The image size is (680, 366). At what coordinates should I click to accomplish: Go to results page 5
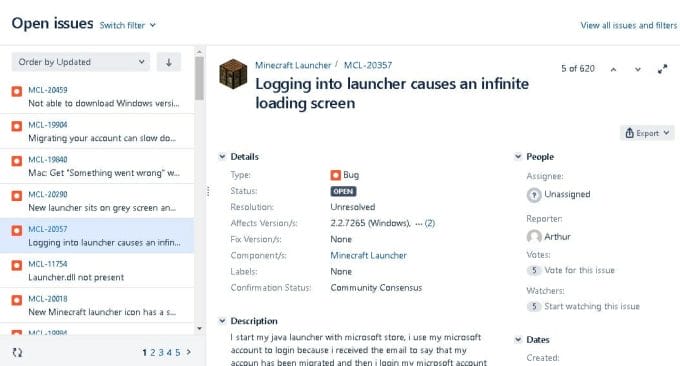tap(177, 353)
